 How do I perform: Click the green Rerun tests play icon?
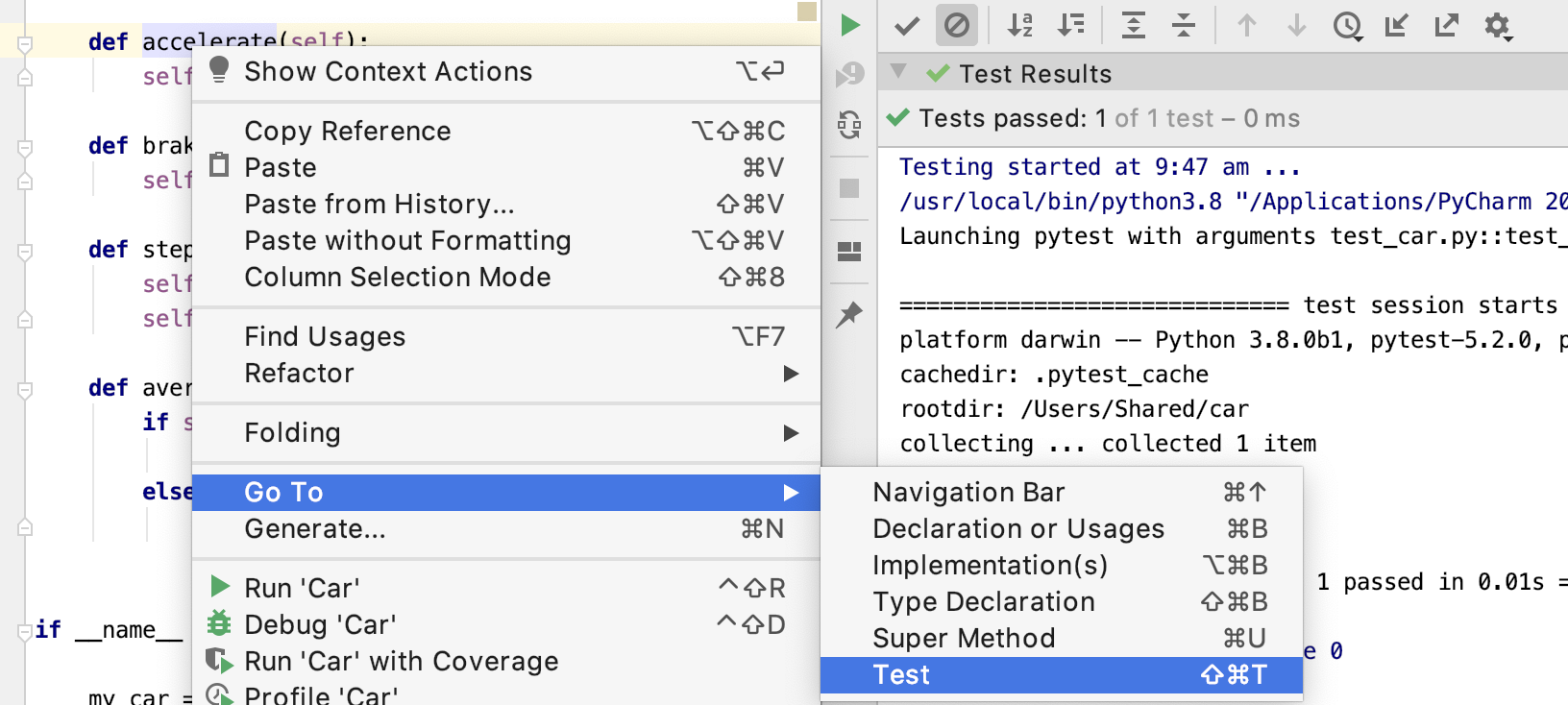click(x=849, y=25)
